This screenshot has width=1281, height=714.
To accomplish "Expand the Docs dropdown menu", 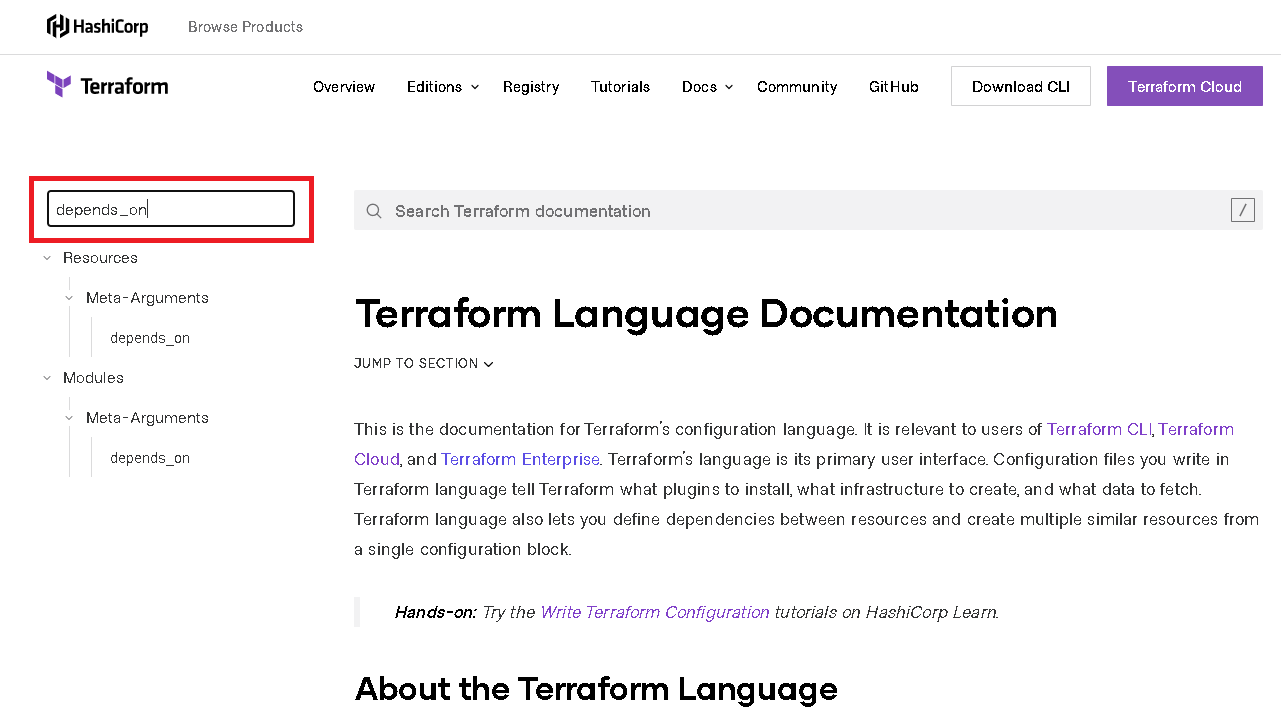I will (x=708, y=87).
